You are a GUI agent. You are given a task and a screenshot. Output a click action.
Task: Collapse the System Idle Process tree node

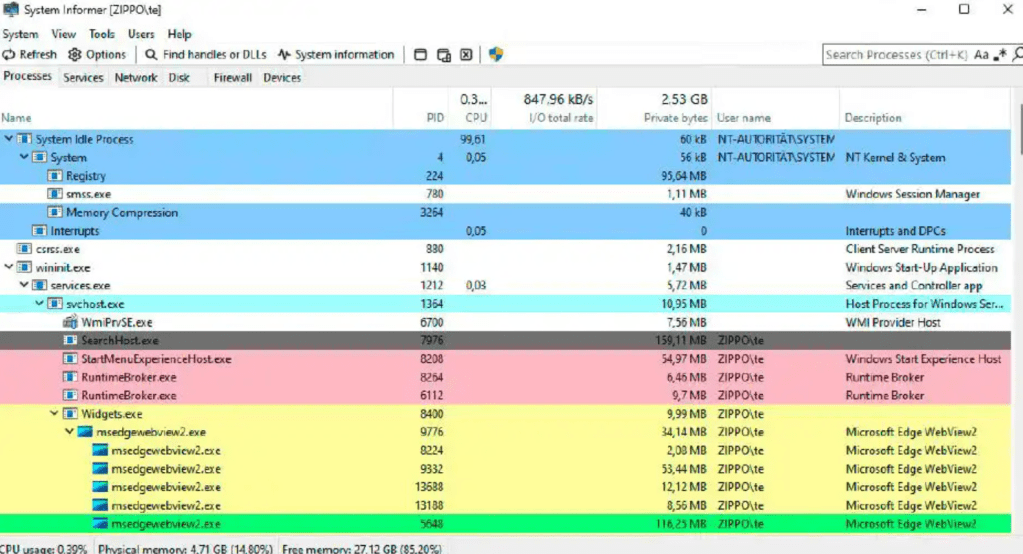point(9,139)
